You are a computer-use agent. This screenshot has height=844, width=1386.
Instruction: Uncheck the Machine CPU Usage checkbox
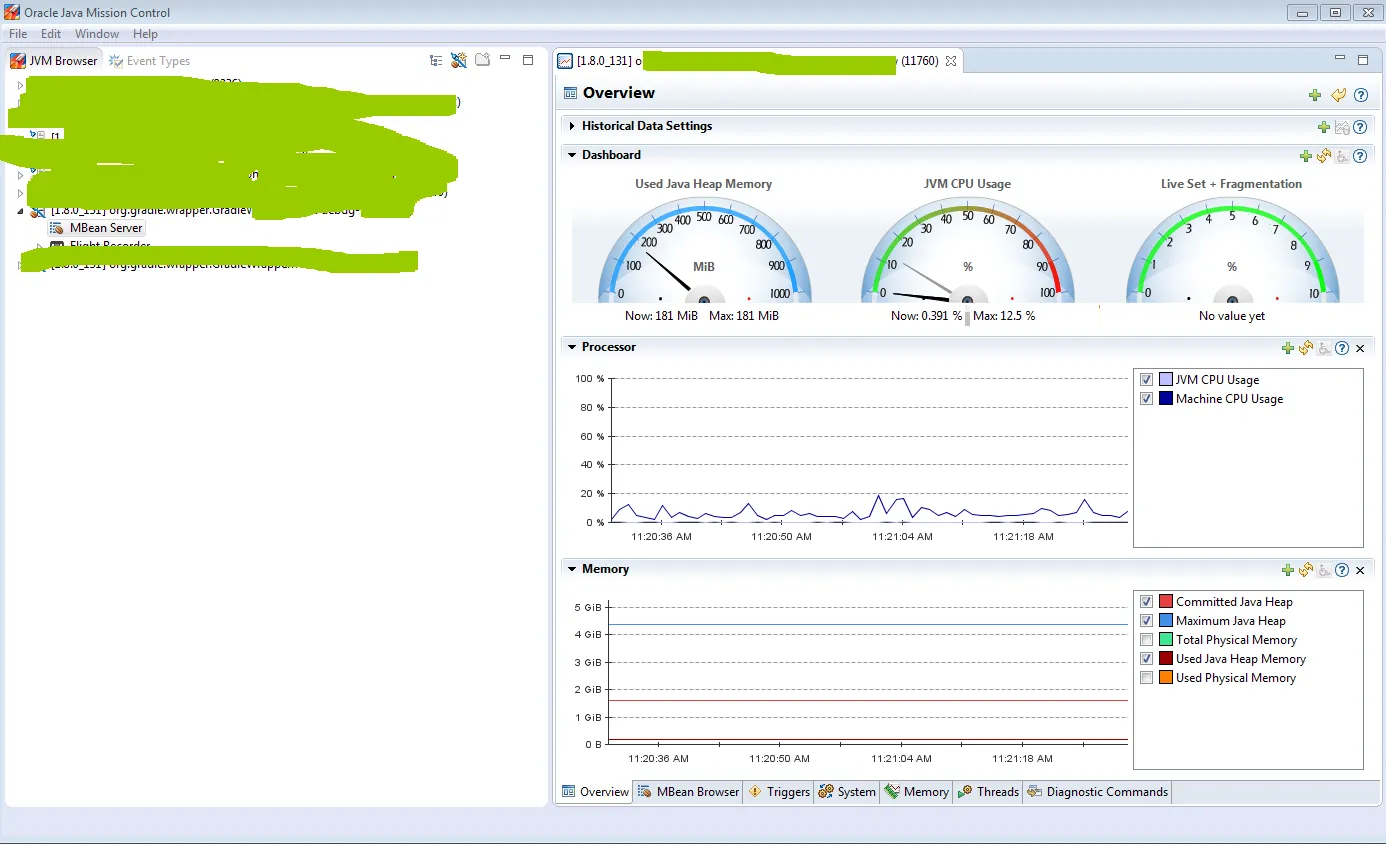[1147, 399]
